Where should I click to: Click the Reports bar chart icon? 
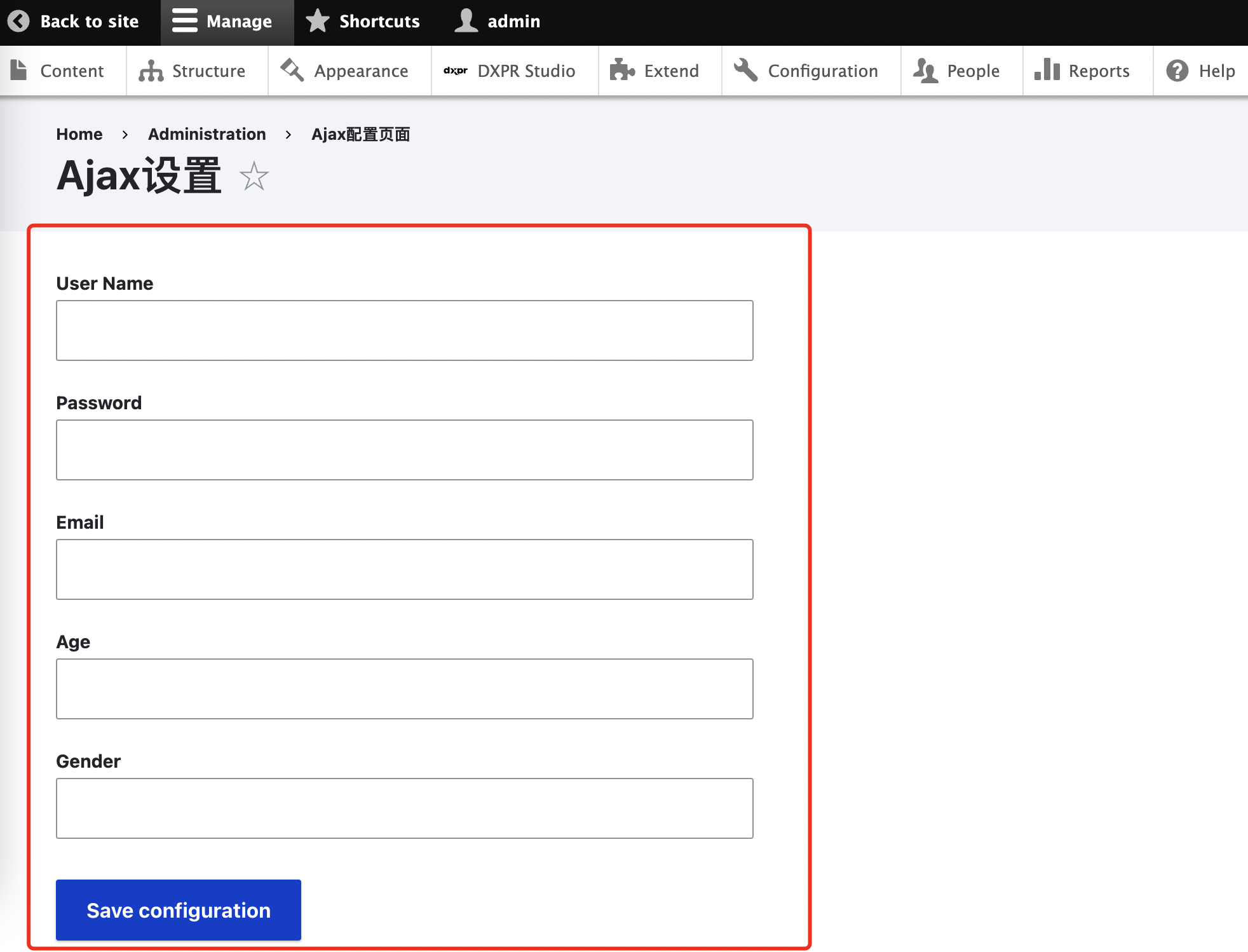pyautogui.click(x=1047, y=71)
